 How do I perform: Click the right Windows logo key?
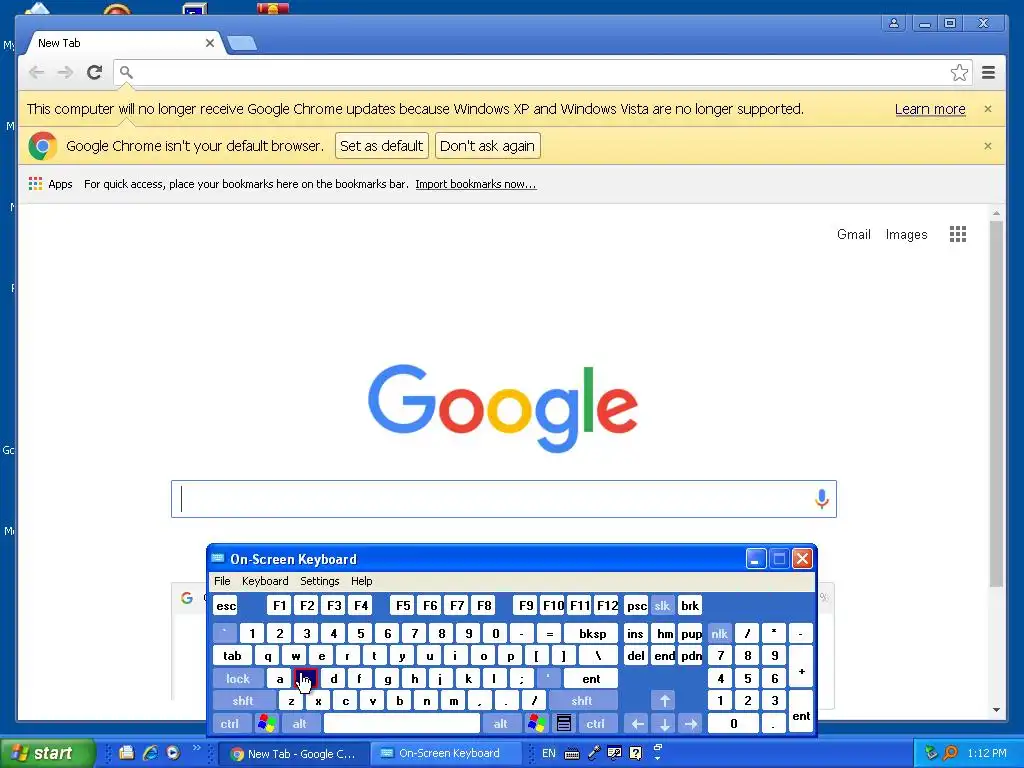[537, 724]
